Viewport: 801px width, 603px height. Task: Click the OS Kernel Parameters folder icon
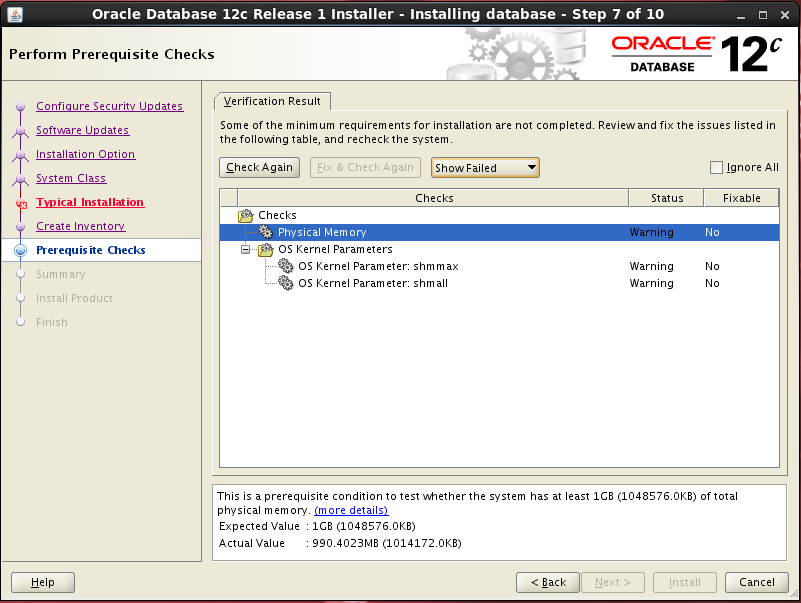tap(266, 249)
